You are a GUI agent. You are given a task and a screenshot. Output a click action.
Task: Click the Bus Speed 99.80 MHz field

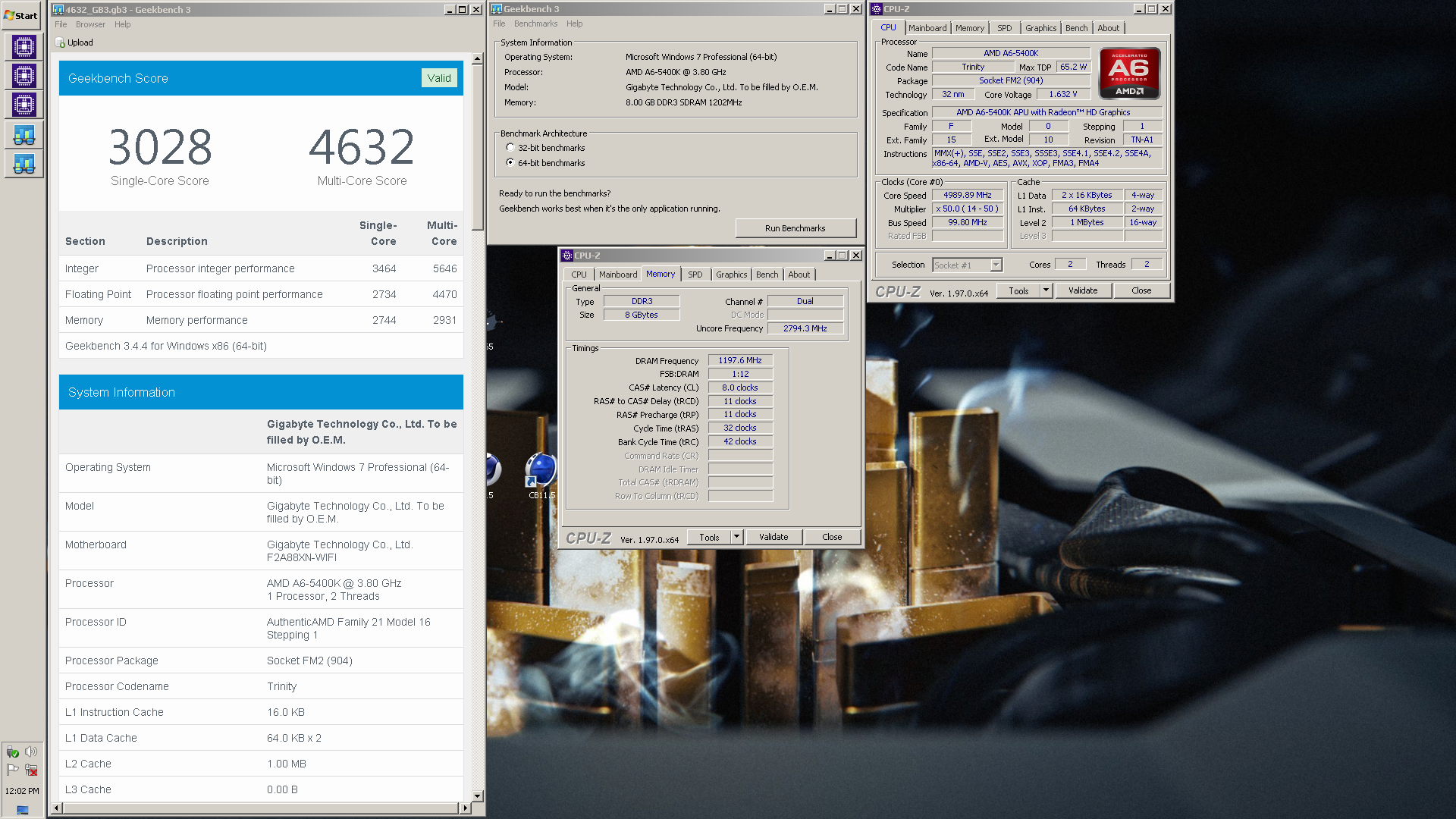[x=968, y=223]
